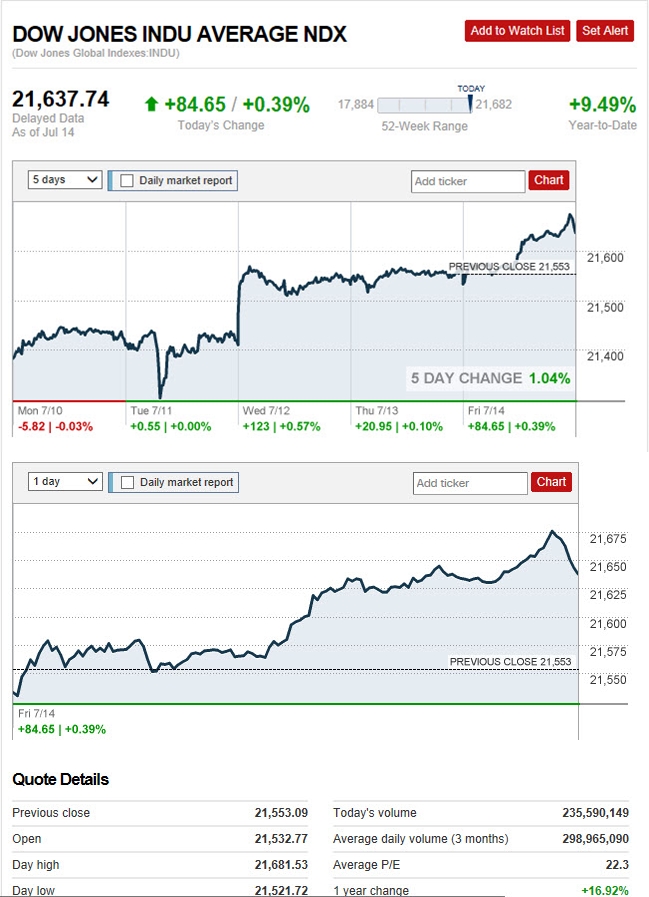Screen dimensions: 649x897
Task: Choose the Wed 7/12 day label
Action: point(265,410)
